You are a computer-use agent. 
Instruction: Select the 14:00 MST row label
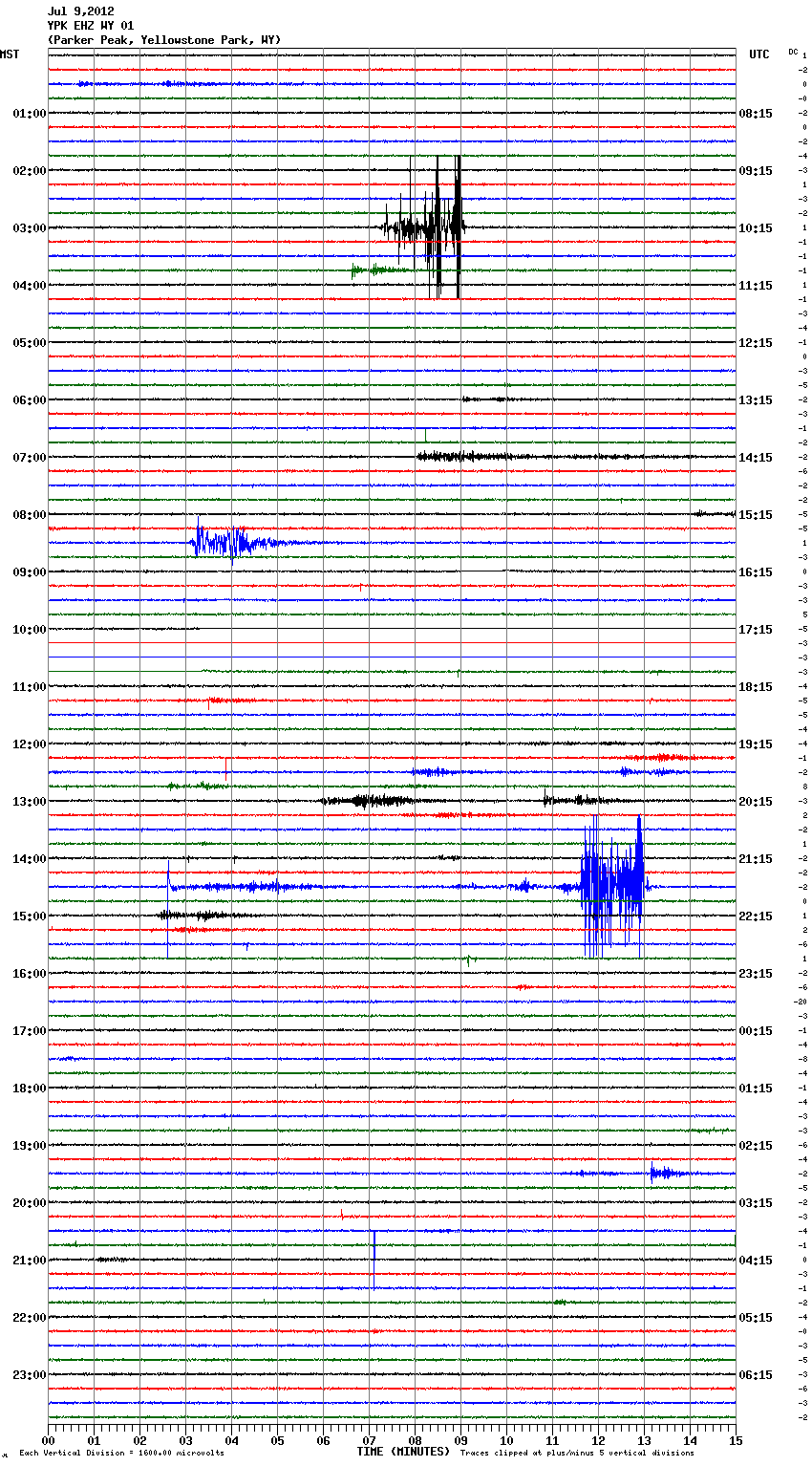(x=30, y=859)
